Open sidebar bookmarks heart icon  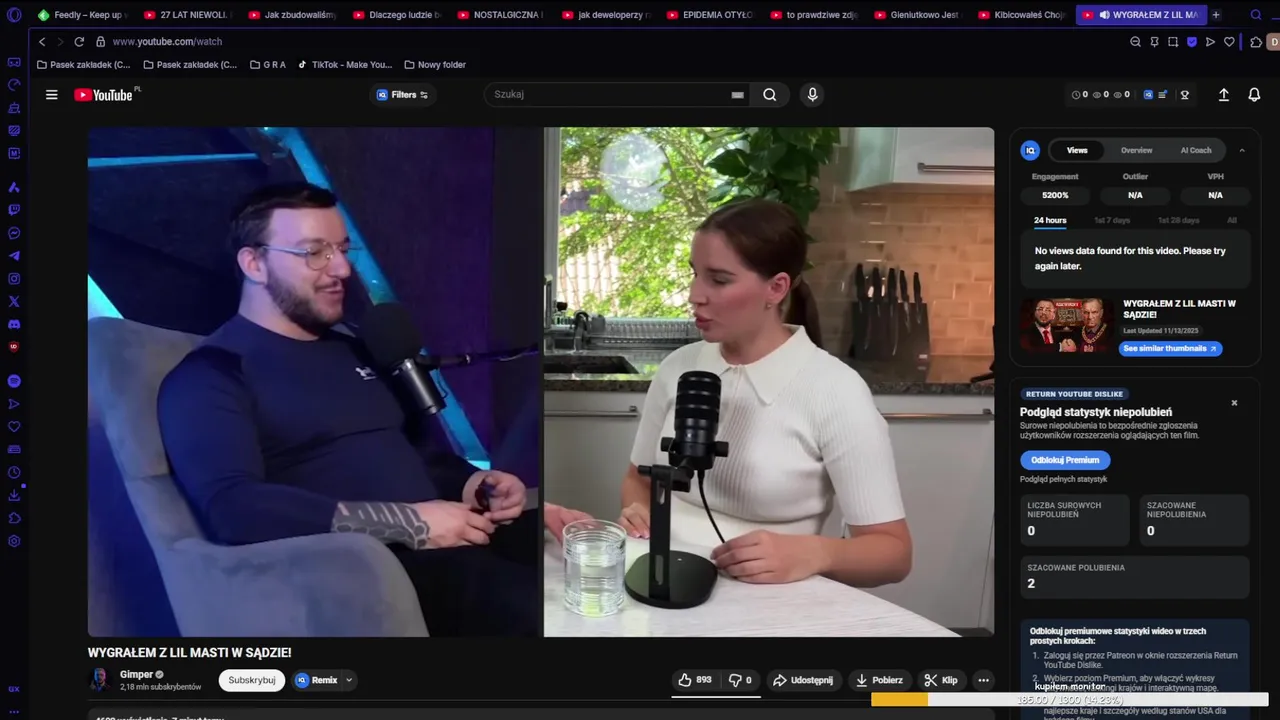click(x=14, y=427)
